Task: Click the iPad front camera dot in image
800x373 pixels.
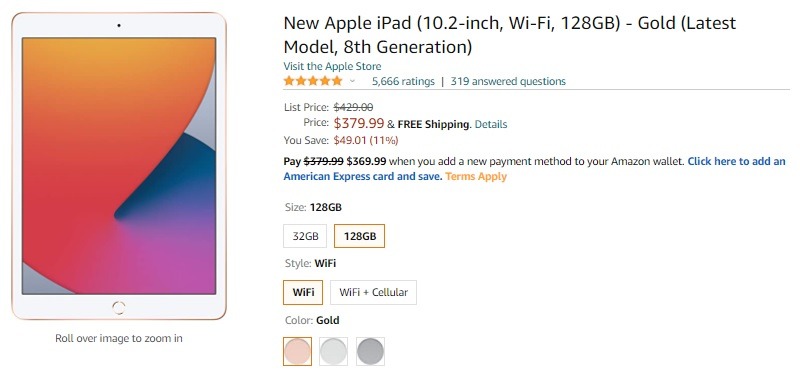Action: (x=119, y=25)
